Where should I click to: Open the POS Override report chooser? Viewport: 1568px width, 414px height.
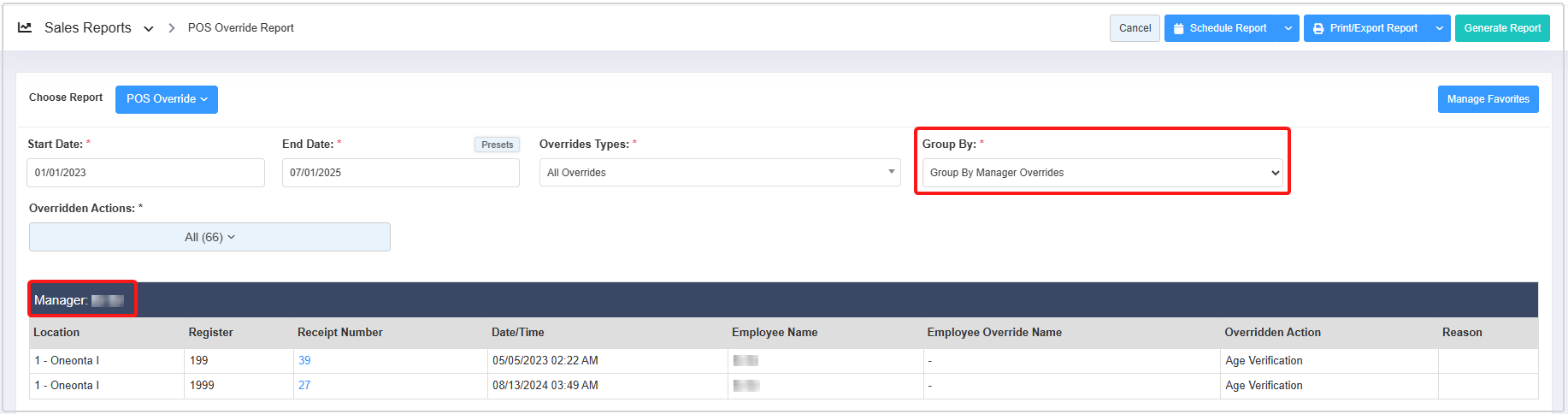(x=167, y=99)
